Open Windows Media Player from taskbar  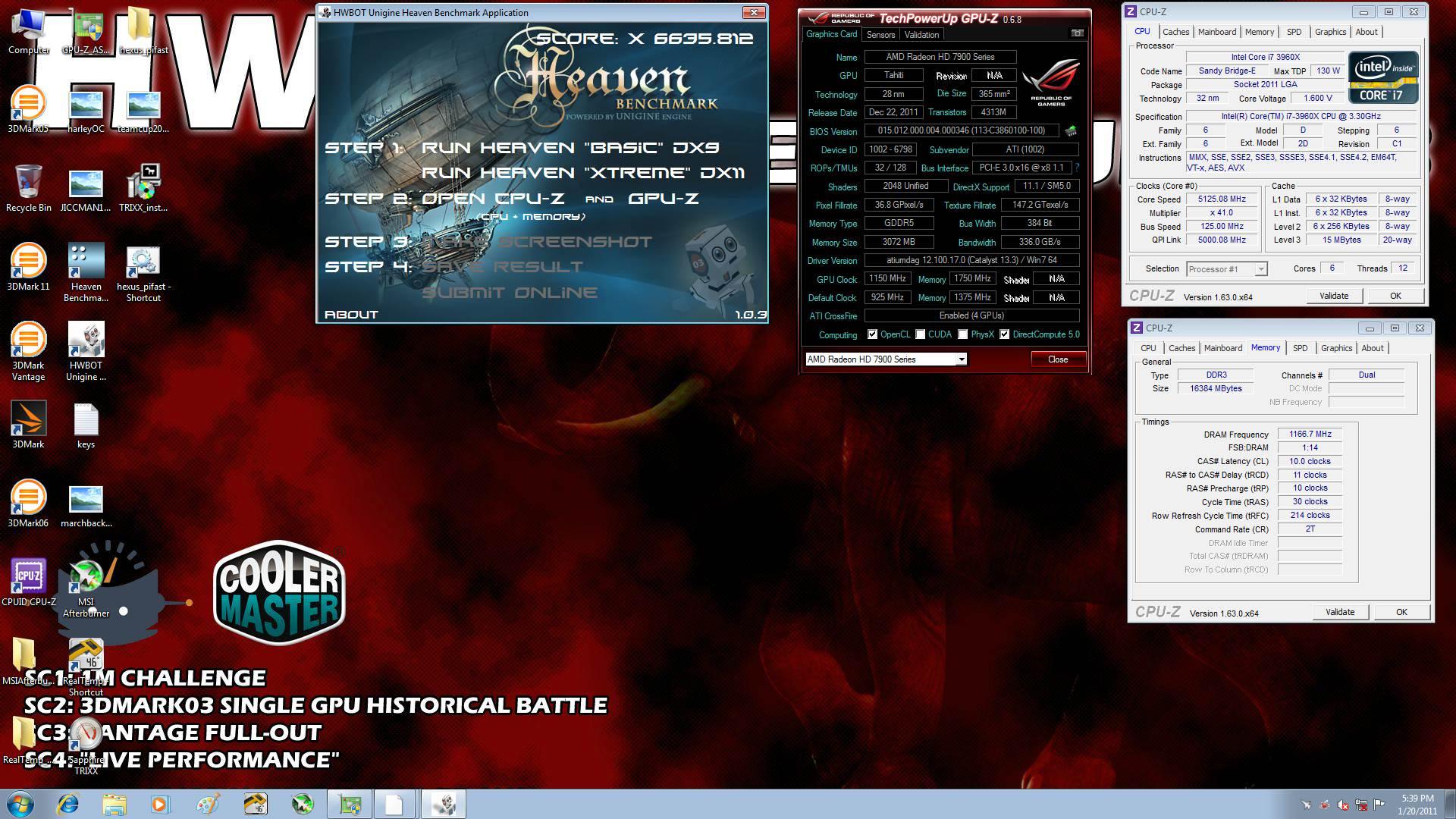point(160,804)
